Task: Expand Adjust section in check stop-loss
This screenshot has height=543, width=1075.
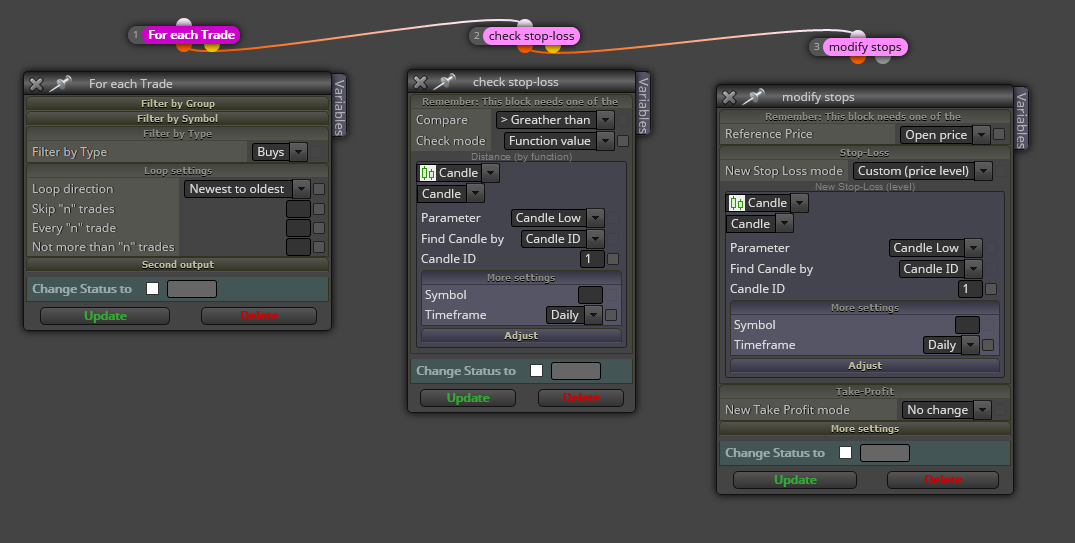Action: (x=521, y=335)
